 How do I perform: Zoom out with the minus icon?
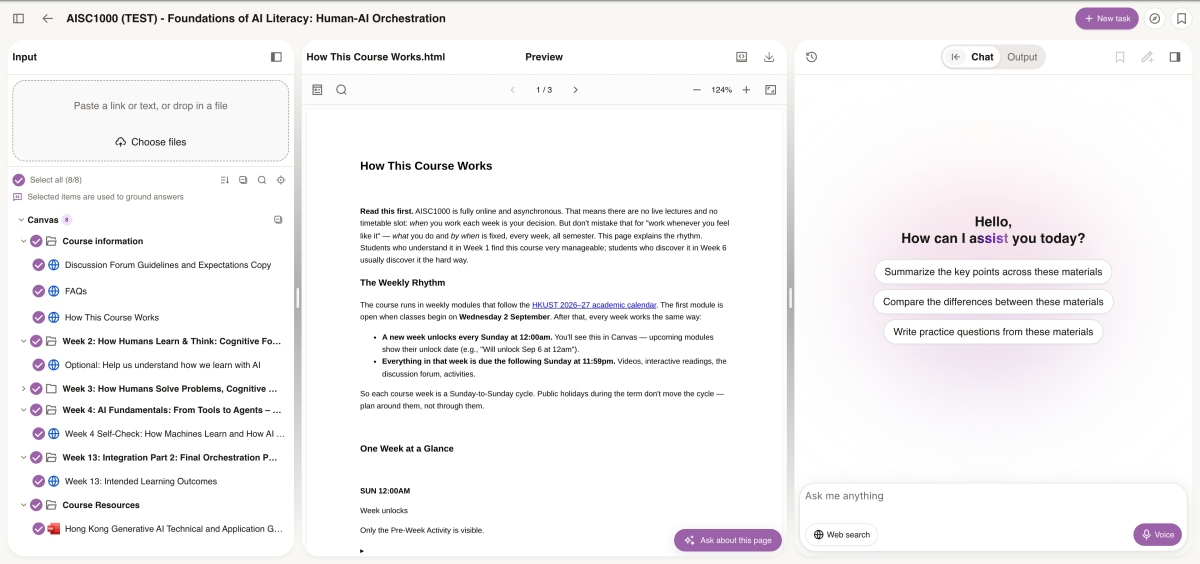[x=697, y=90]
